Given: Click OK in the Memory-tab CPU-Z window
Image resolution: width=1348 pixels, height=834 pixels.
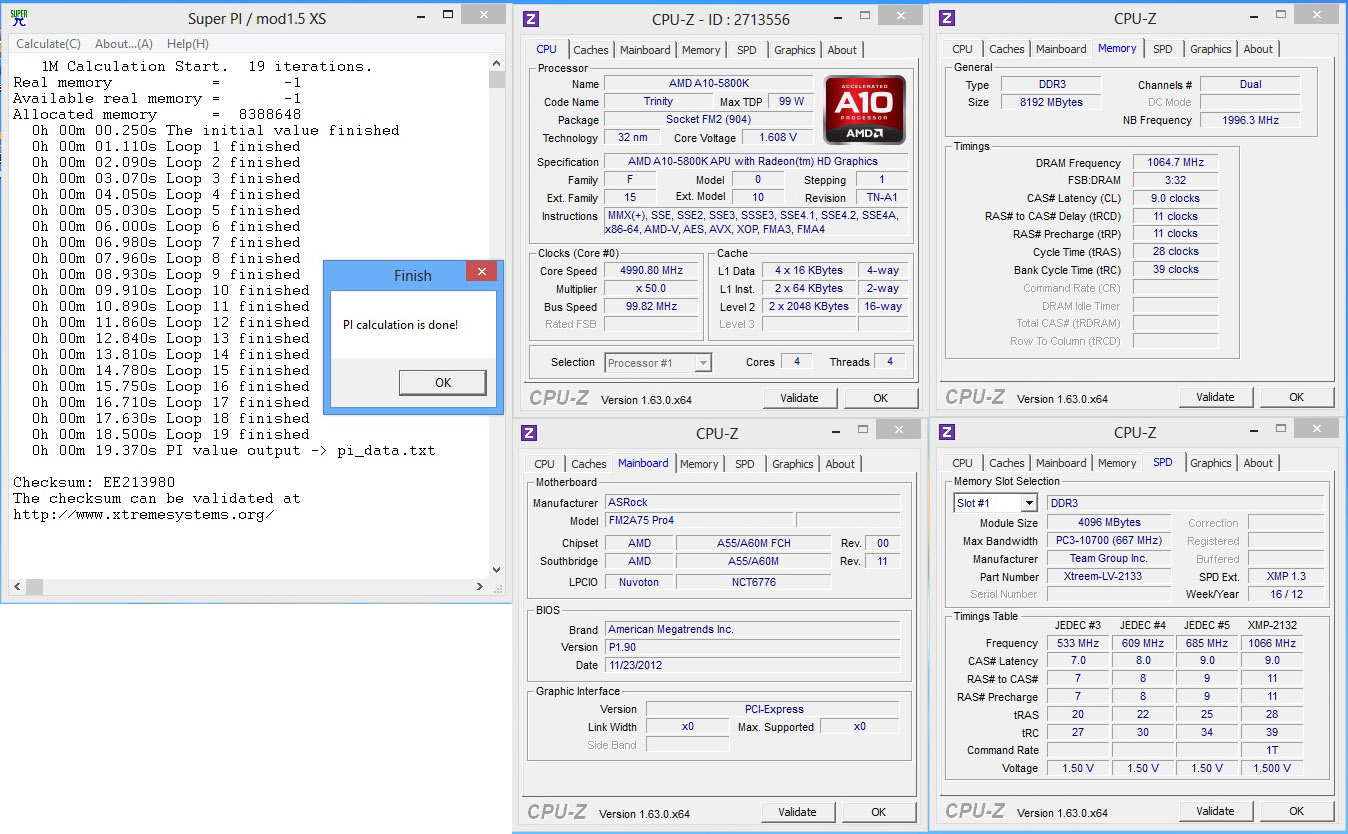Looking at the screenshot, I should click(x=1296, y=397).
